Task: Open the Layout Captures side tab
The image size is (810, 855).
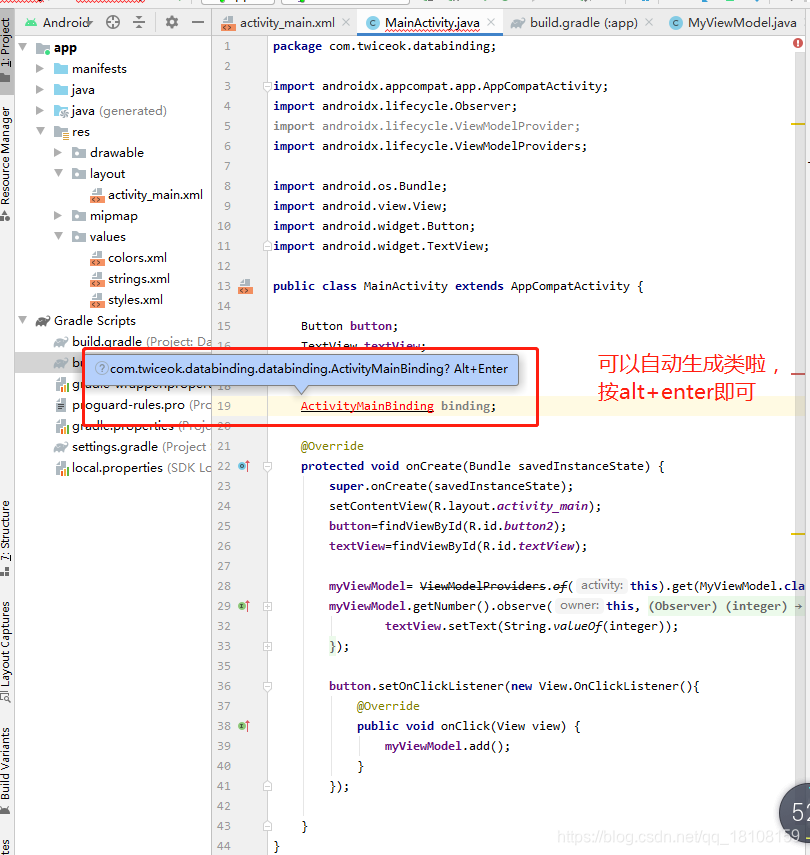Action: click(6, 652)
